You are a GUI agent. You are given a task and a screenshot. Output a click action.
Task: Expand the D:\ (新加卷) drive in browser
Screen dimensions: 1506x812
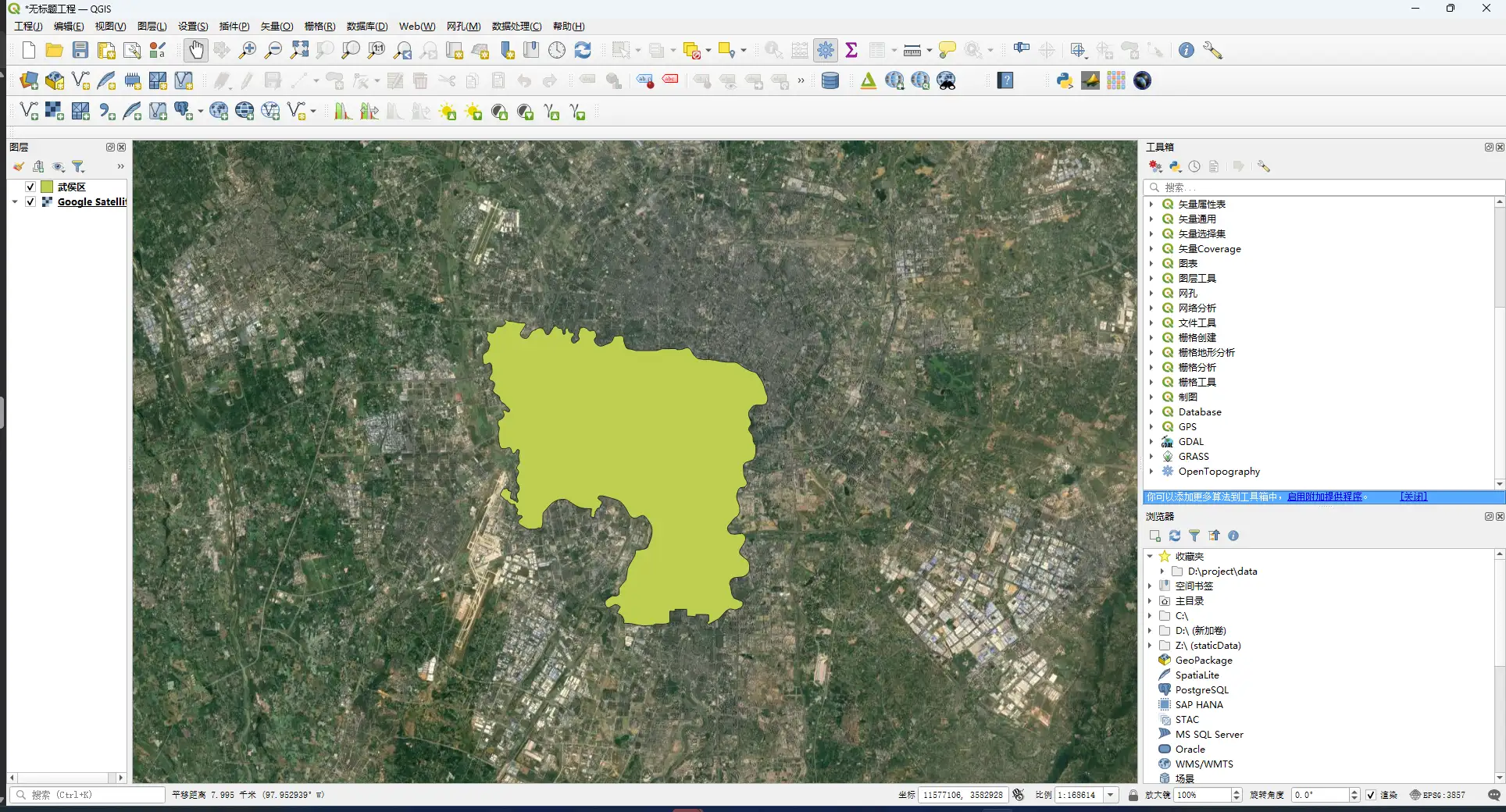(x=1150, y=631)
